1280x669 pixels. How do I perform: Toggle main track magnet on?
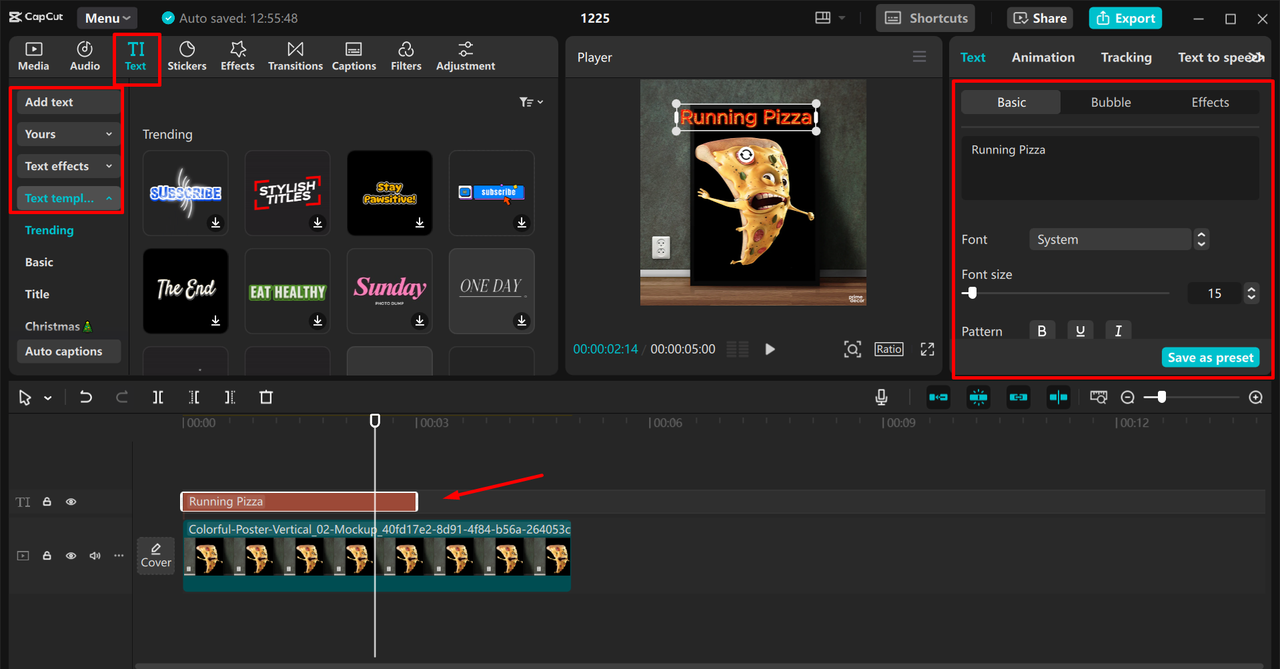pos(938,397)
